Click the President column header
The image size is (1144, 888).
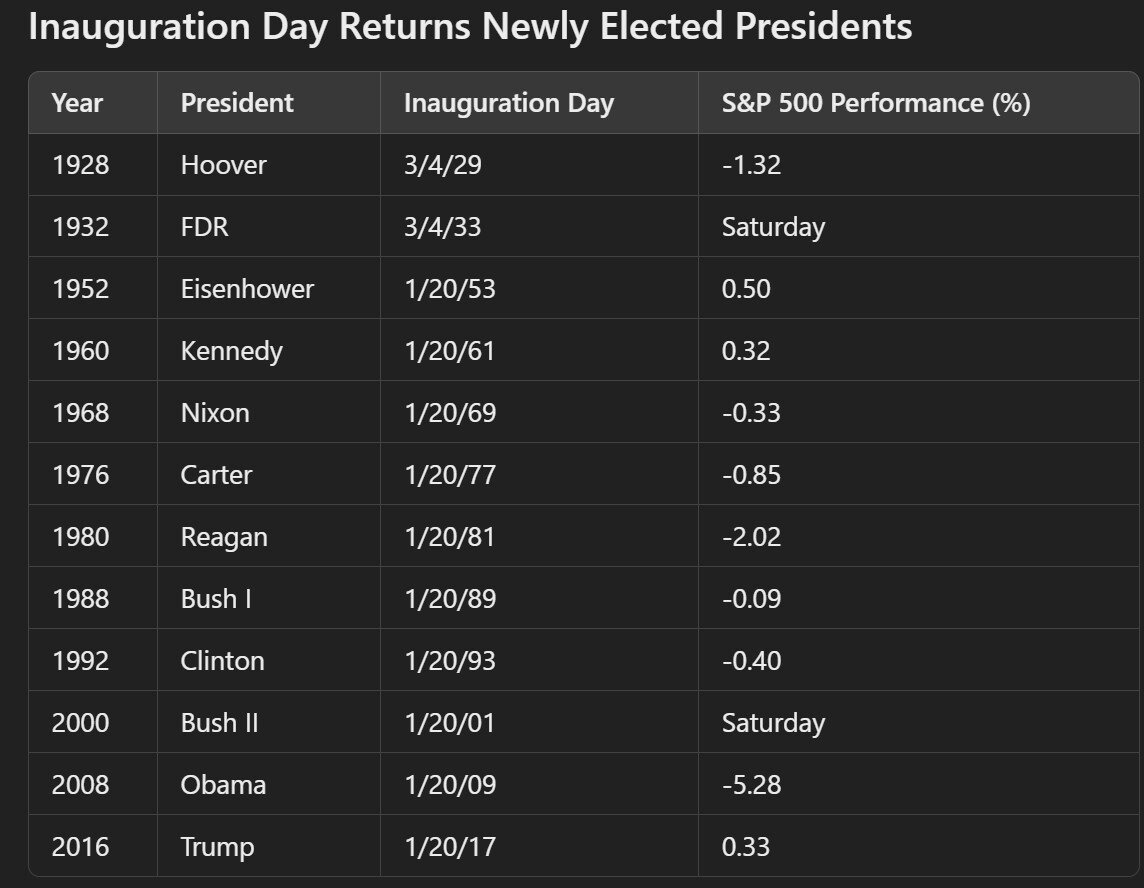click(237, 103)
